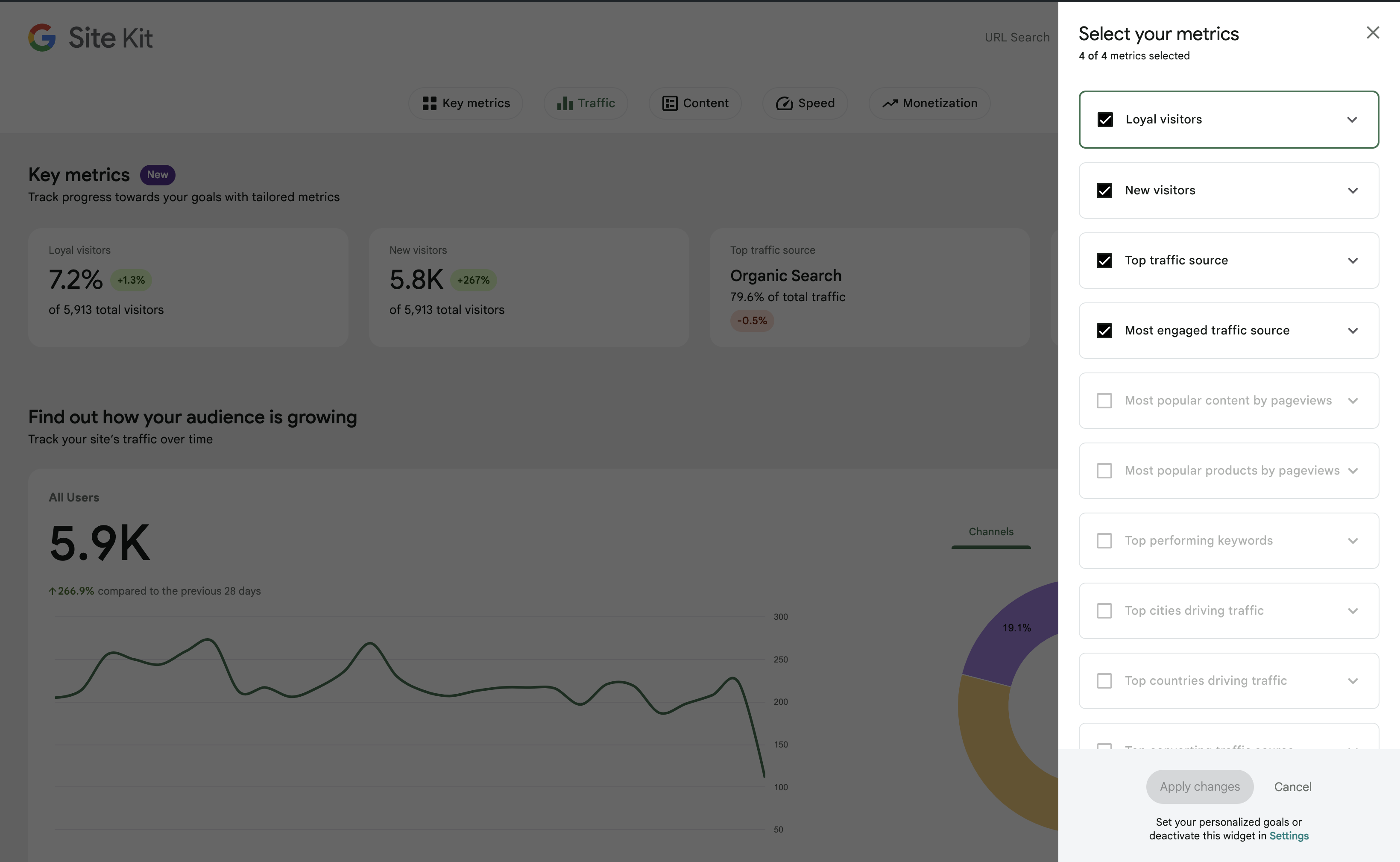Cancel metric selection changes
This screenshot has width=1400, height=862.
pos(1293,786)
